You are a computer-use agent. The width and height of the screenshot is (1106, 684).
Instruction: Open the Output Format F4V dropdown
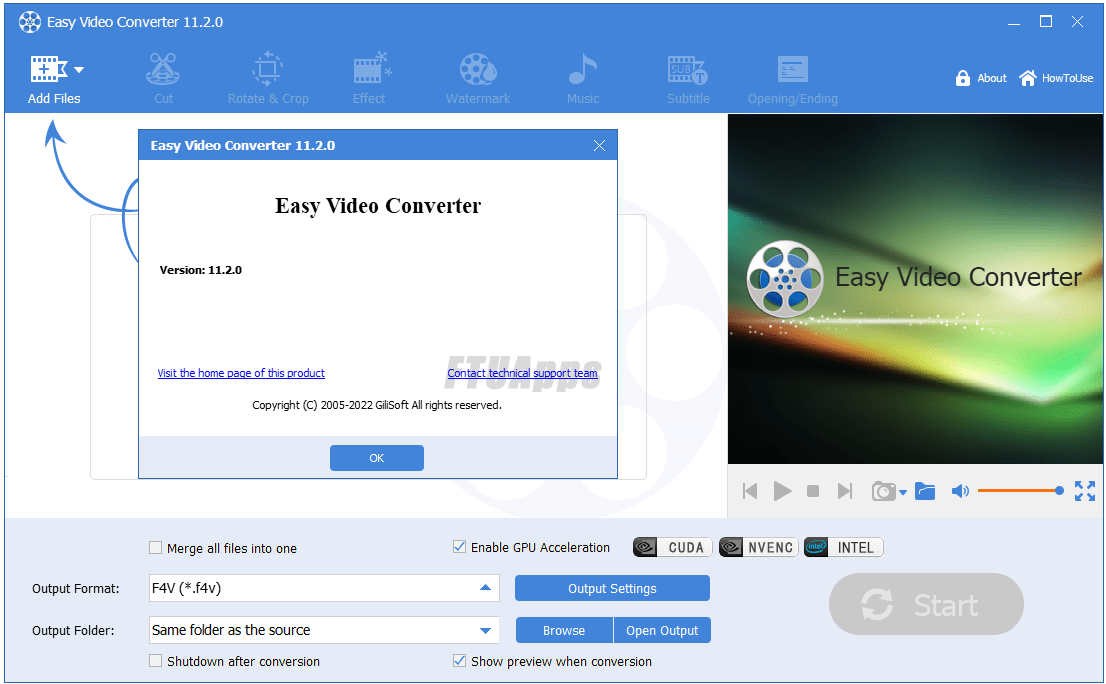point(324,588)
